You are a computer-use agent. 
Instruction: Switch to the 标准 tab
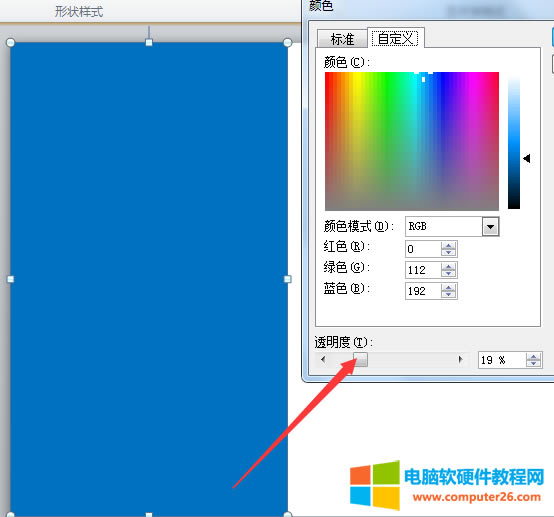342,39
